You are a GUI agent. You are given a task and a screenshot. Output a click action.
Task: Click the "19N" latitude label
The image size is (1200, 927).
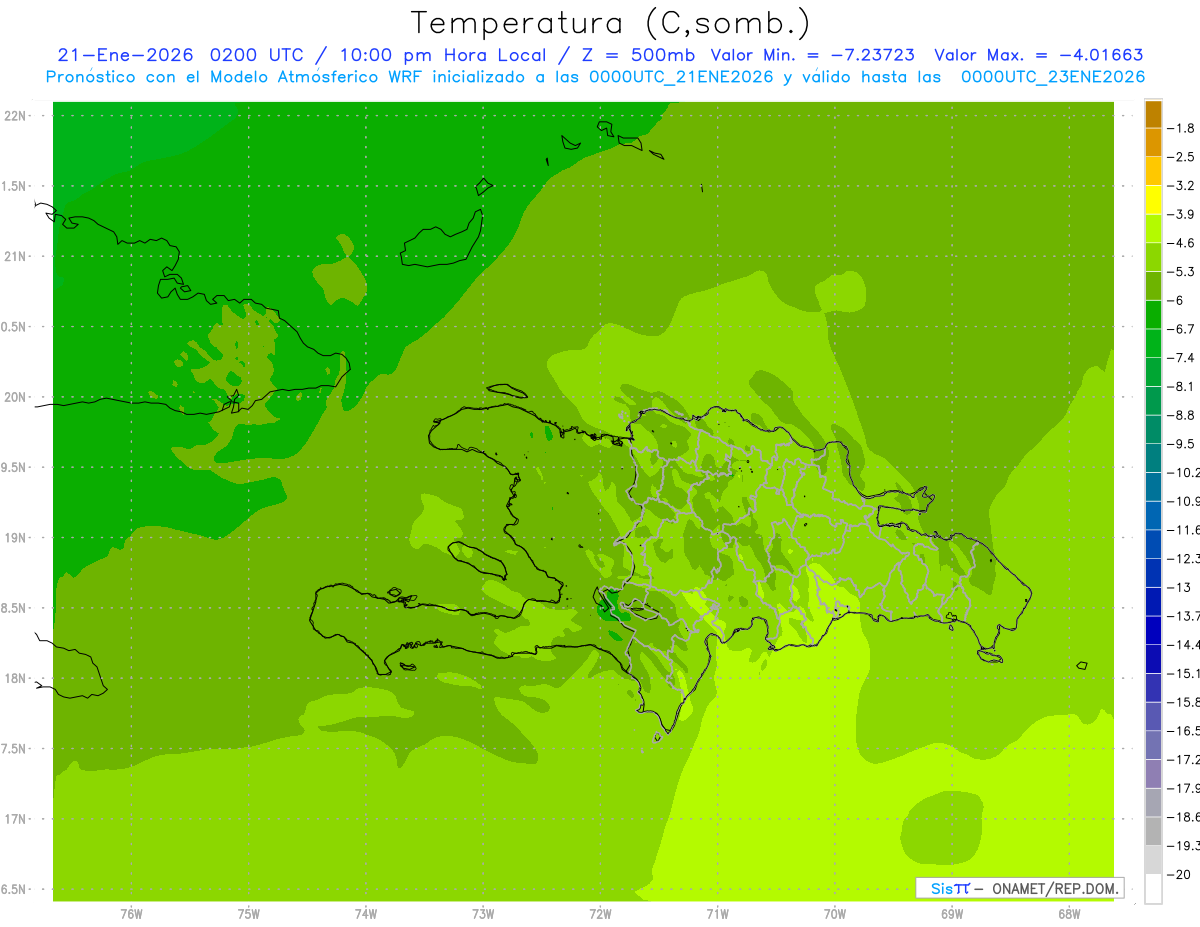(17, 538)
